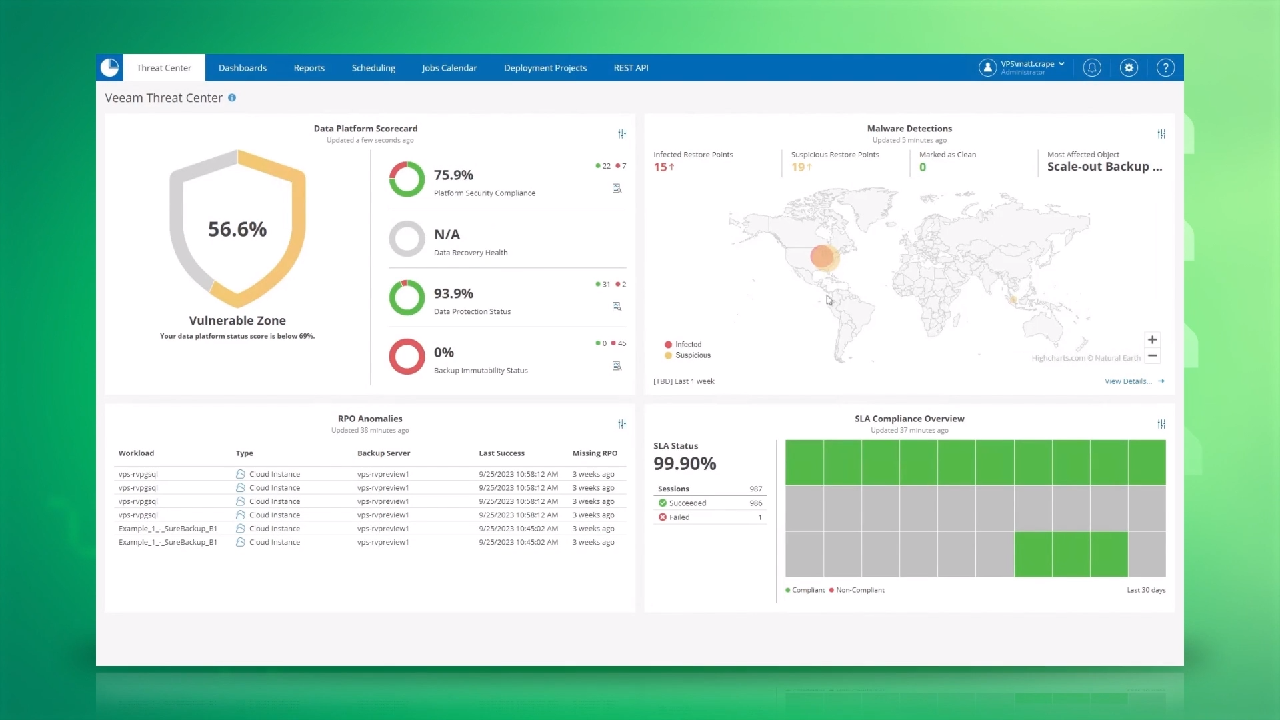
Task: Toggle the Compliant legend item
Action: (805, 590)
